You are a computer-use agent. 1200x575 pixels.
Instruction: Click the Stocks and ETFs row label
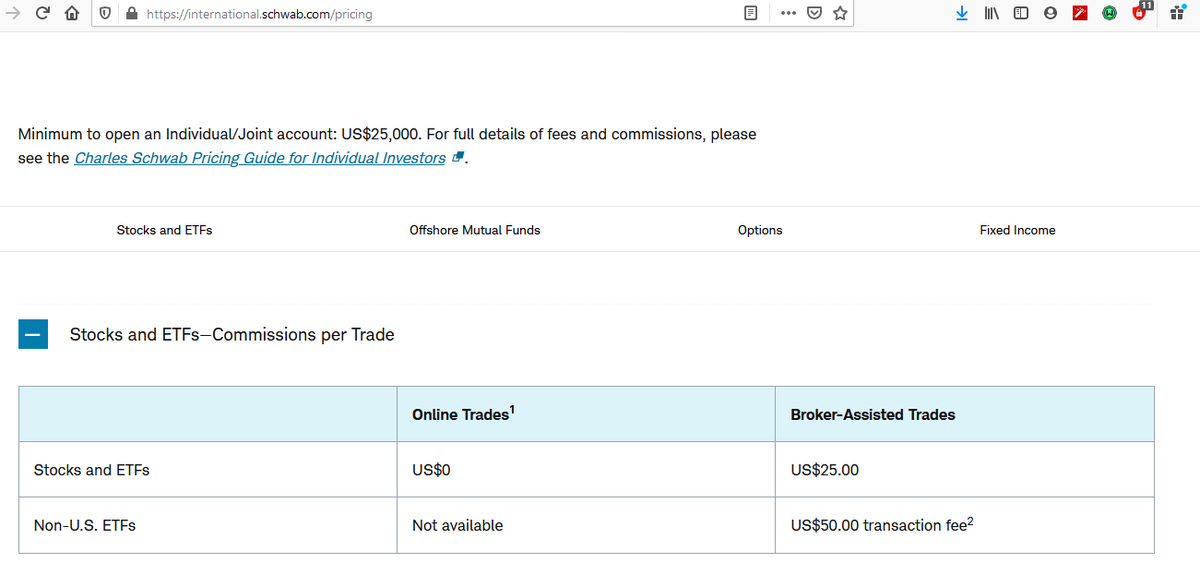pos(92,470)
